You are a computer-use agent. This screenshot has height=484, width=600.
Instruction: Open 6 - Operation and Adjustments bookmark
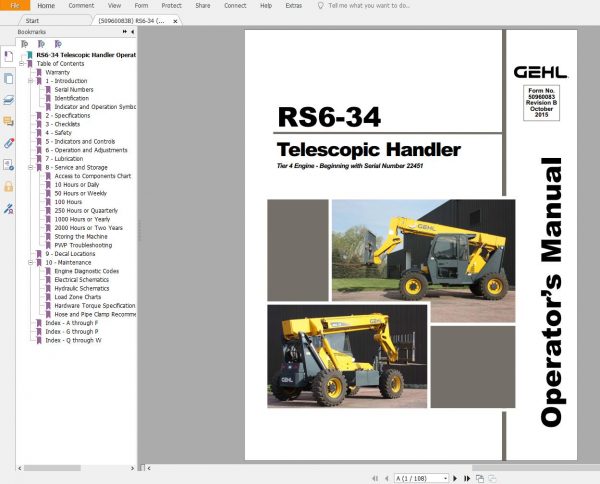(86, 150)
